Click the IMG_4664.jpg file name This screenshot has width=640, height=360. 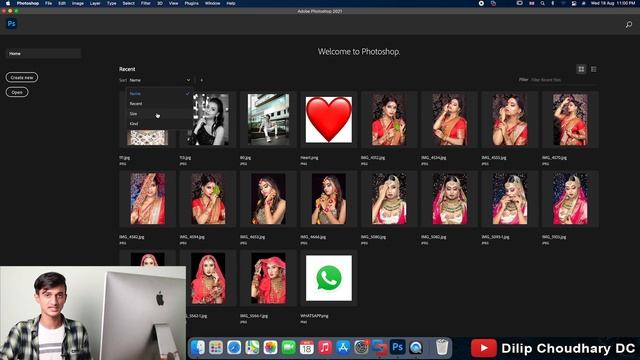313,237
